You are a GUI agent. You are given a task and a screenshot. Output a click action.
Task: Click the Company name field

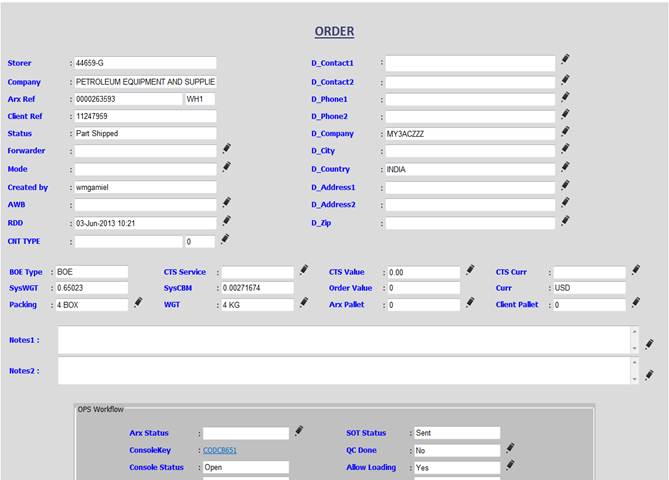tap(145, 82)
